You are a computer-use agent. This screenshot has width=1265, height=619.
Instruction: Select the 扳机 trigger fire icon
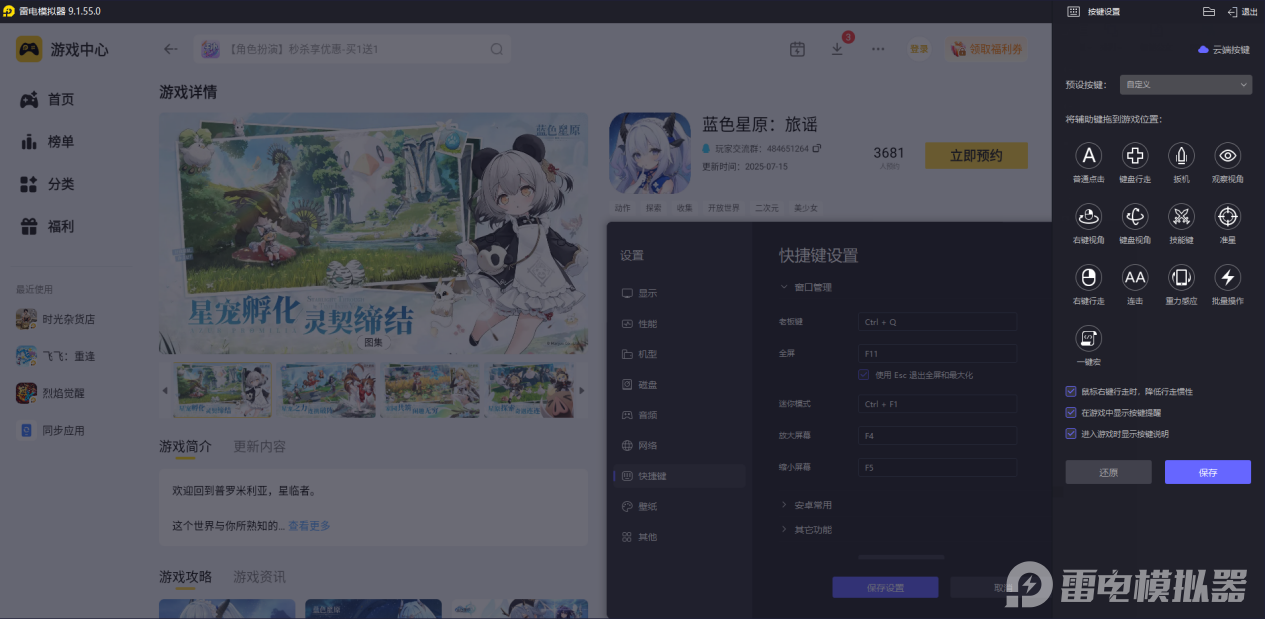coord(1181,157)
